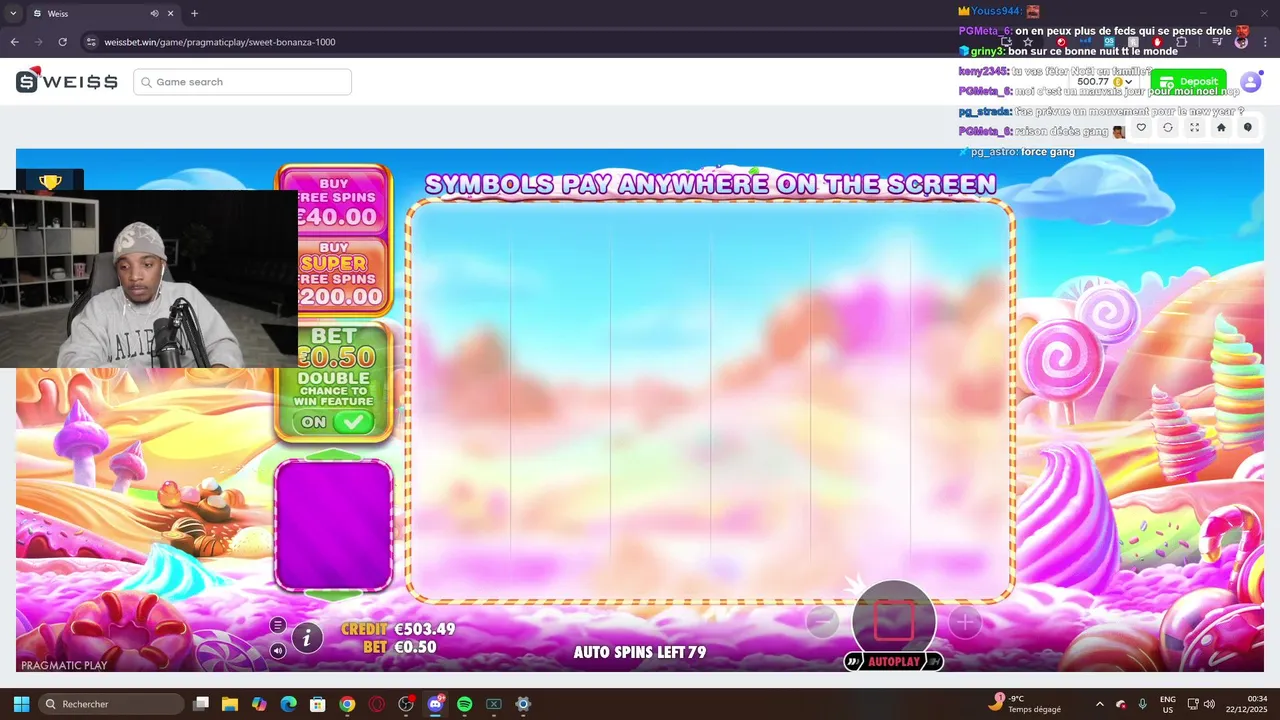
Task: Click the Weiss logo
Action: (x=67, y=81)
